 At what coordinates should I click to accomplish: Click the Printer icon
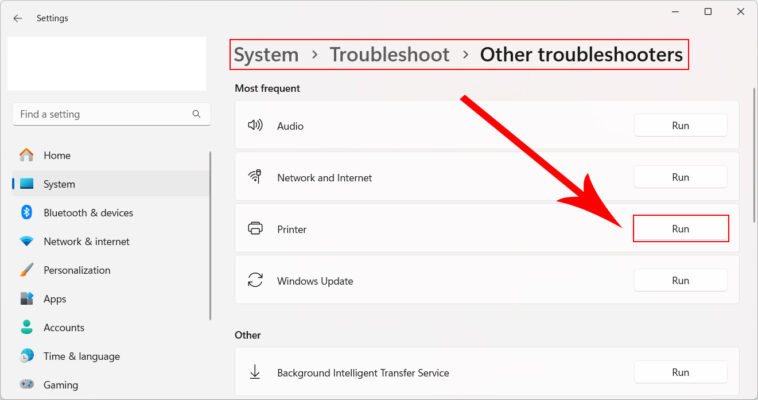(x=255, y=228)
